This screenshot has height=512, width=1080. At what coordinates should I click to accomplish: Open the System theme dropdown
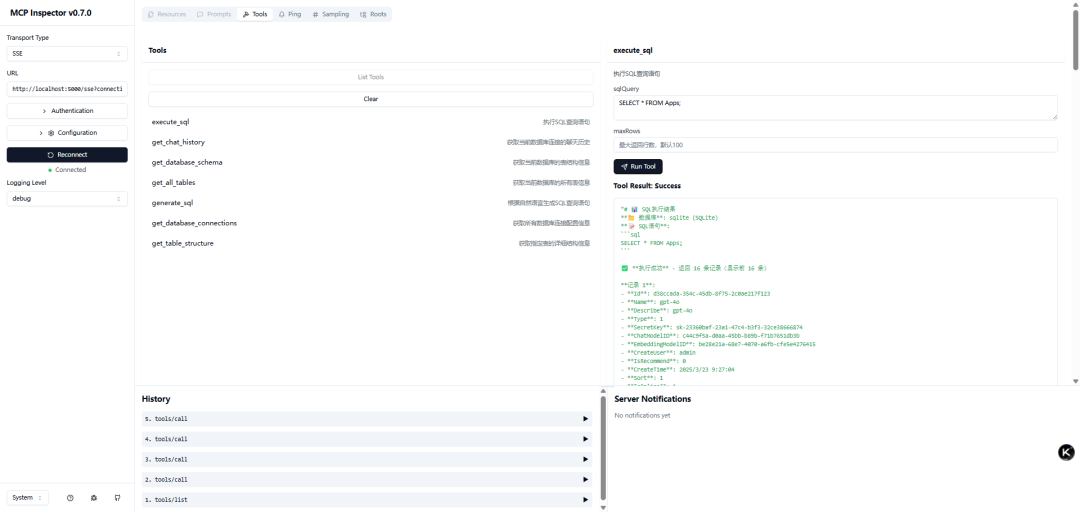(28, 498)
